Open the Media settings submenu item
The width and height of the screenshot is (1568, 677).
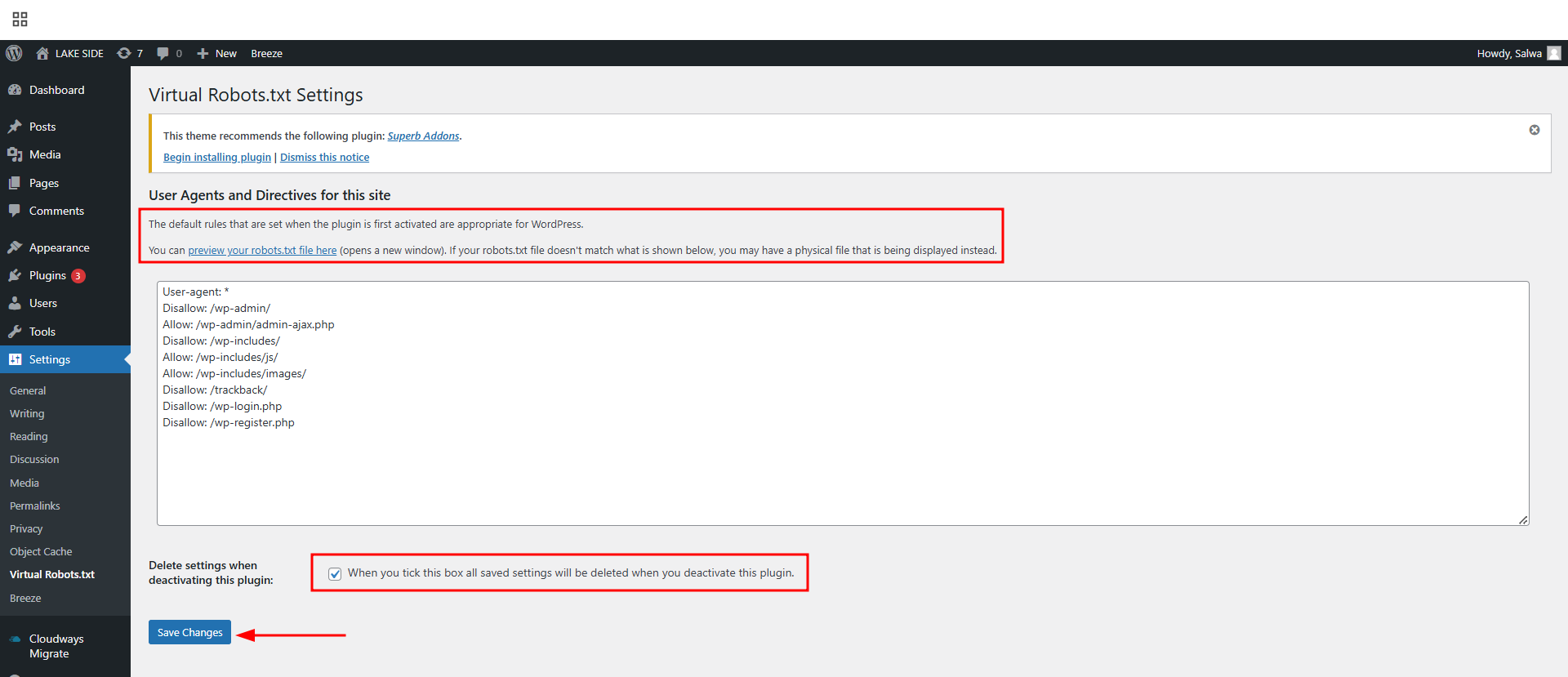point(24,483)
